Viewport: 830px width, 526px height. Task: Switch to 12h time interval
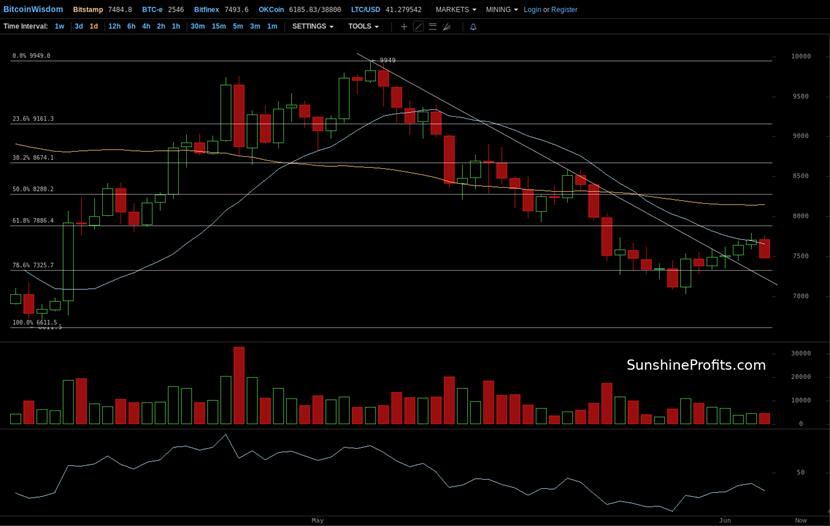click(x=114, y=26)
